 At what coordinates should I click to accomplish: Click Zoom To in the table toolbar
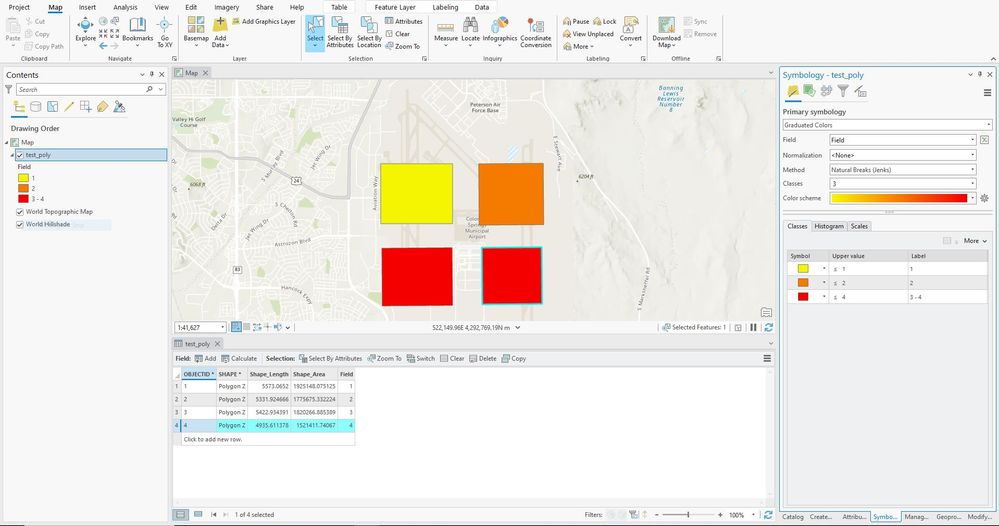point(384,359)
